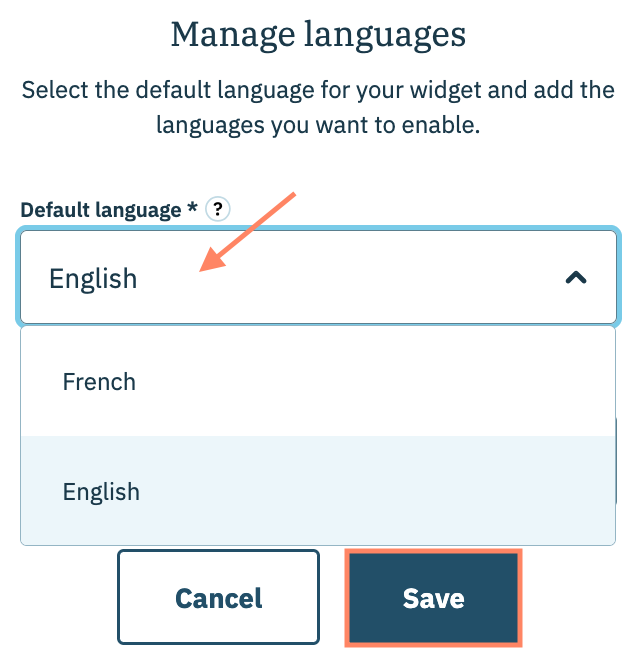The width and height of the screenshot is (641, 663).
Task: Click the selected English value in the field
Action: tap(93, 278)
